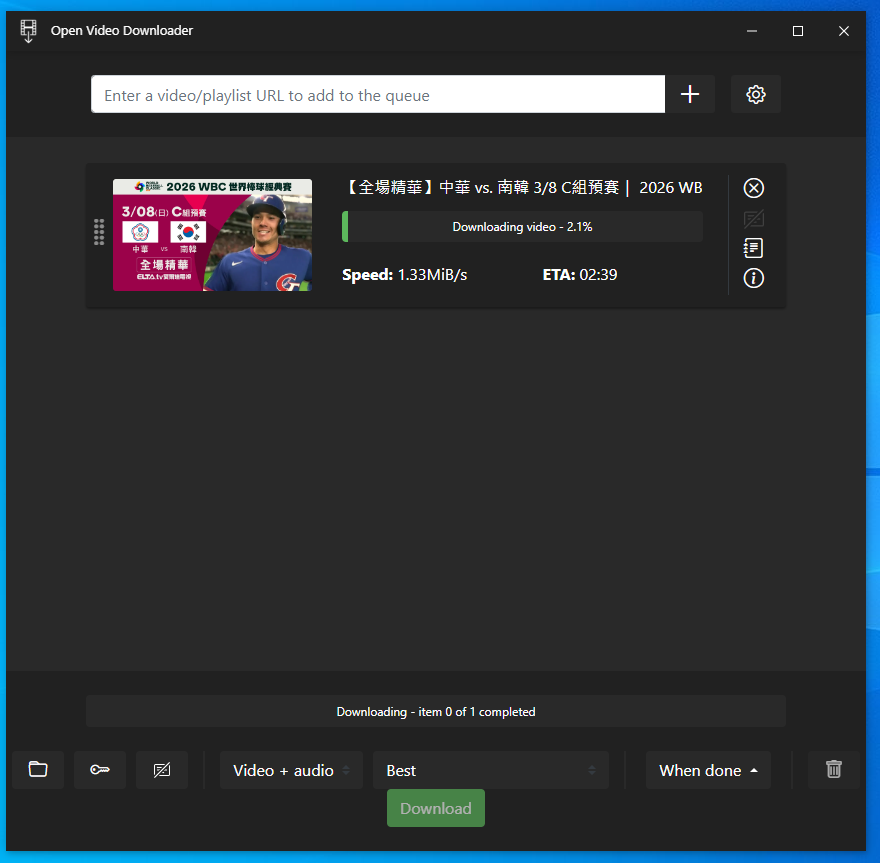
Task: Cancel the 中華 vs. 南韓 download item
Action: 753,187
